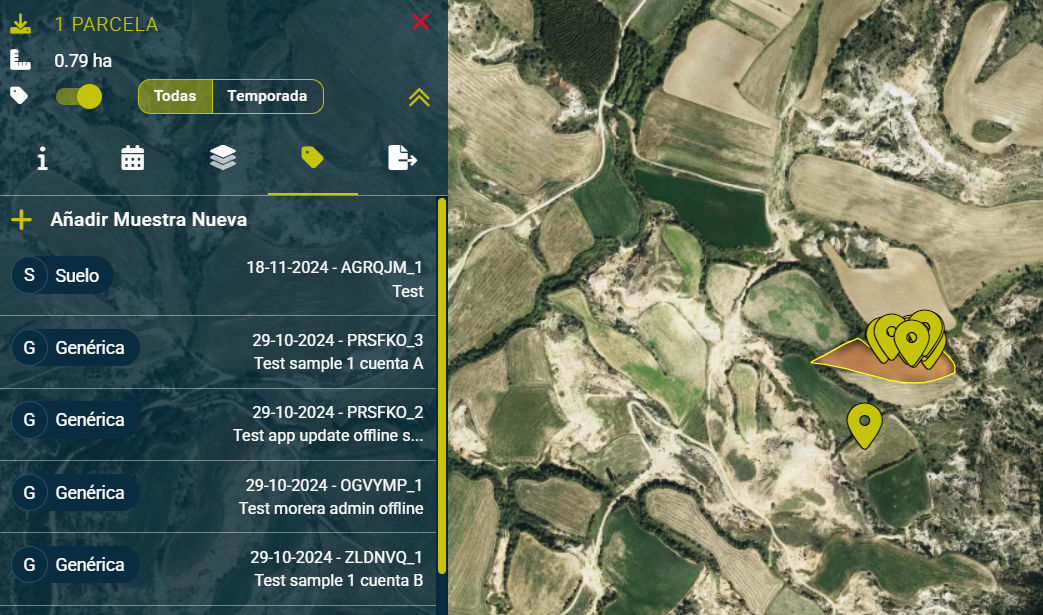Open sample PRSFKO_3 dated 29-10-2024
This screenshot has height=615, width=1043.
[x=218, y=352]
